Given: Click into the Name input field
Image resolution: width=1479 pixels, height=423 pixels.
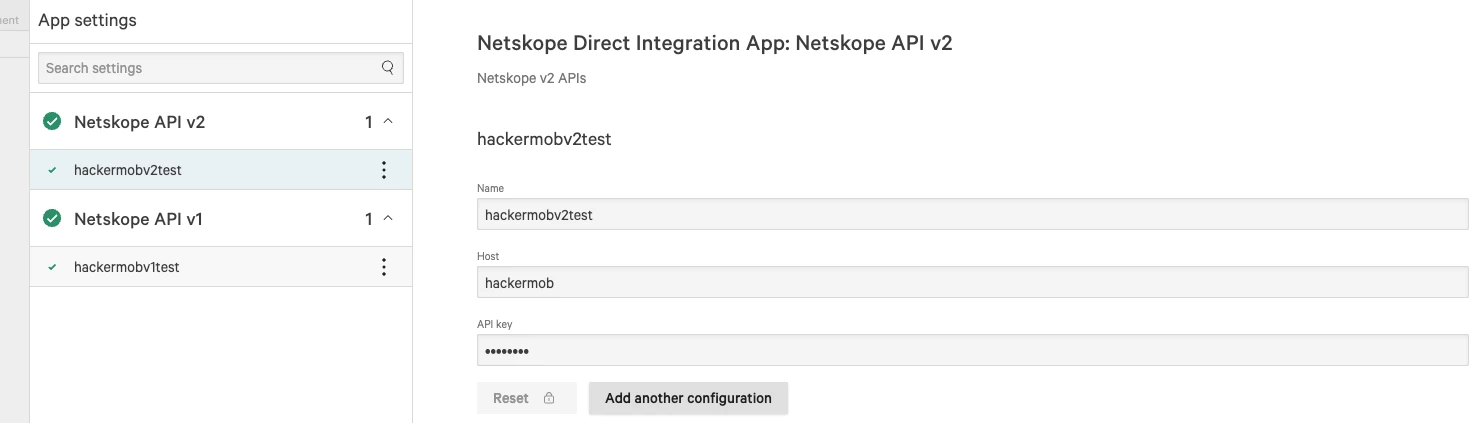Looking at the screenshot, I should click(973, 214).
